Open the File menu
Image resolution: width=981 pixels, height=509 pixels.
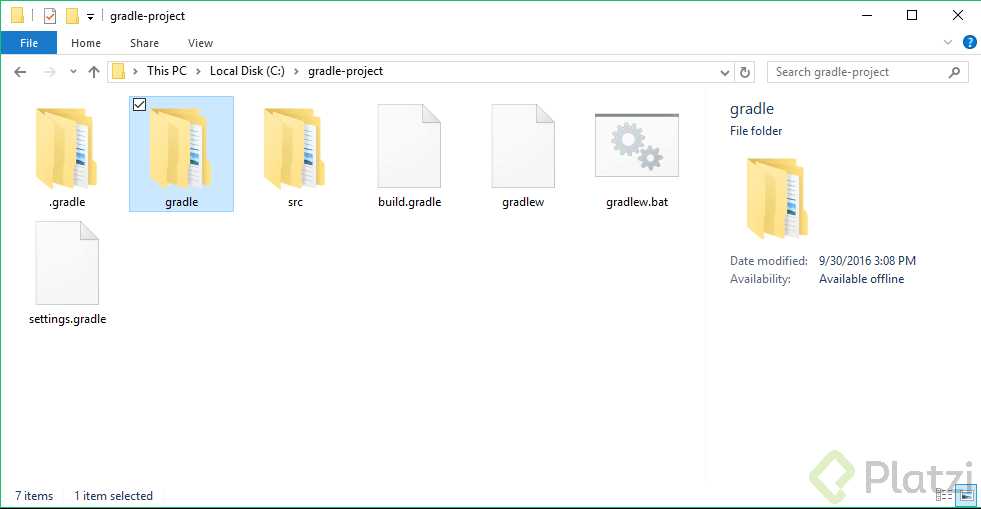29,43
